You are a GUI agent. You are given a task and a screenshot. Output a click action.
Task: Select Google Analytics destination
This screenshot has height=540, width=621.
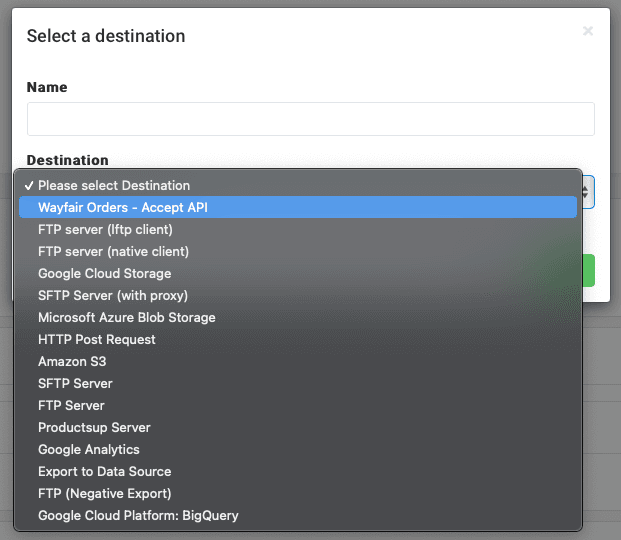[x=89, y=449]
